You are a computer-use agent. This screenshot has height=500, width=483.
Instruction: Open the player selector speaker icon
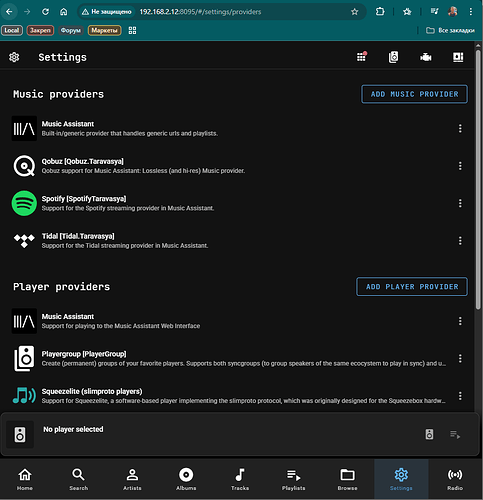pyautogui.click(x=429, y=434)
